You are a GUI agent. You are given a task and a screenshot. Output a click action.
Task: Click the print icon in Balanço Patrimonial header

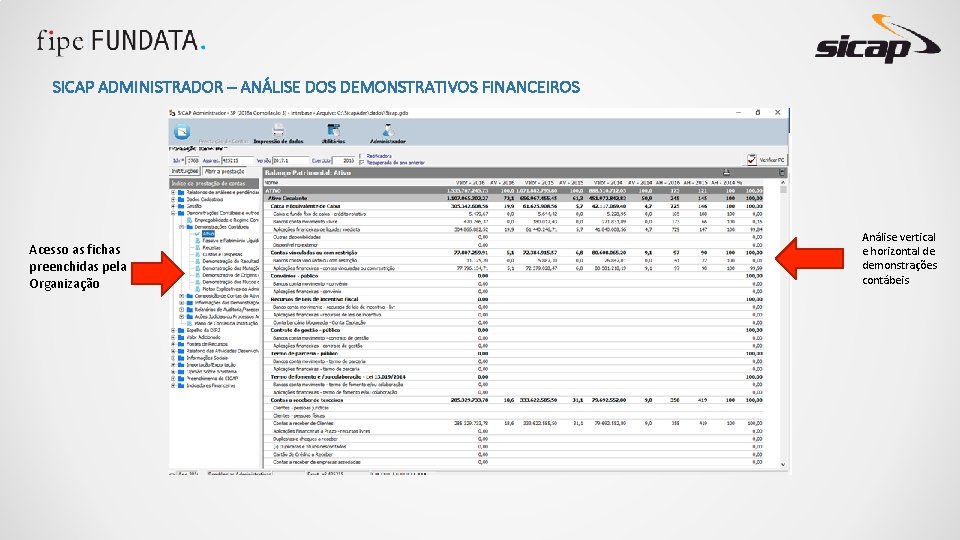pyautogui.click(x=727, y=173)
